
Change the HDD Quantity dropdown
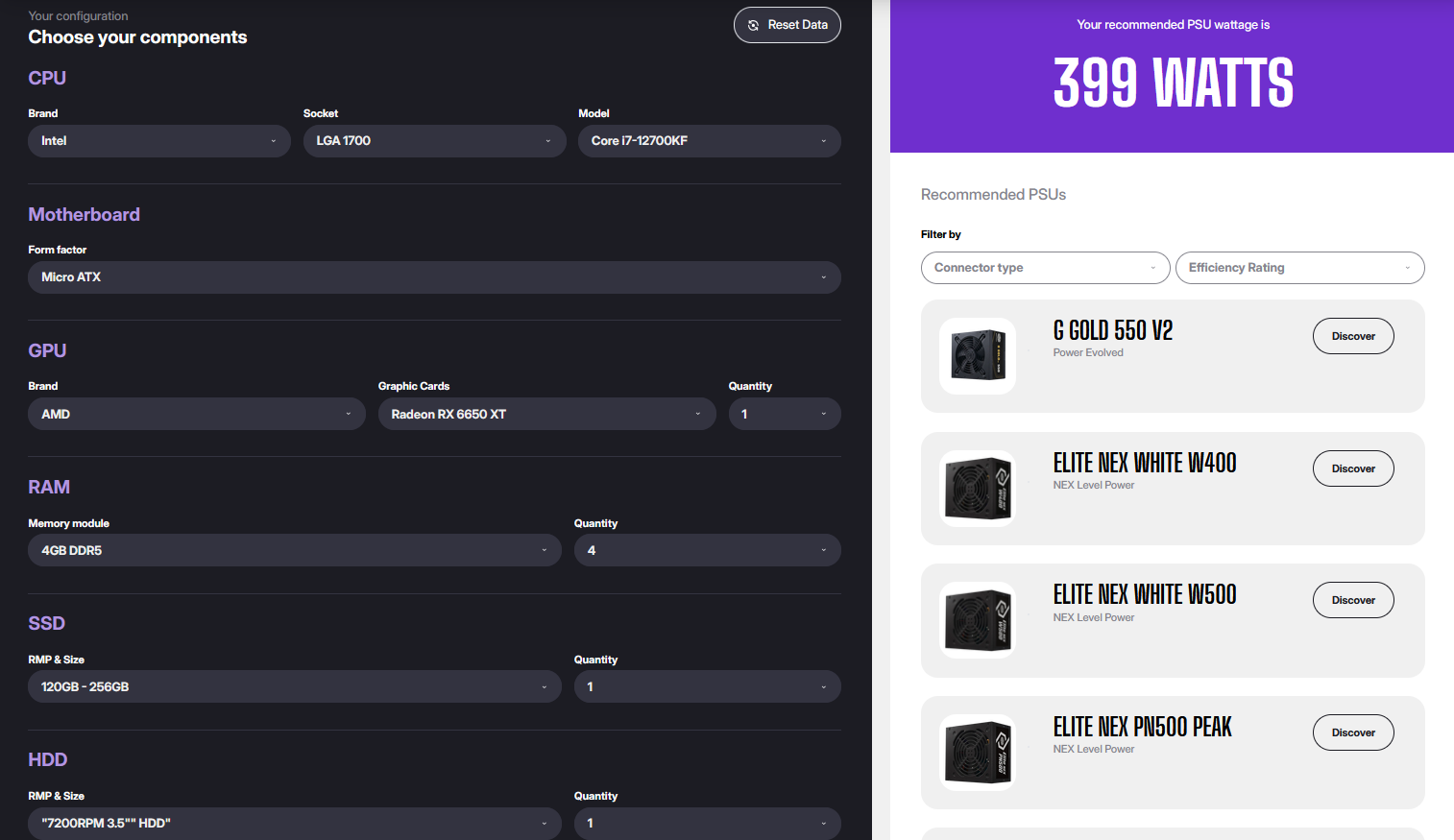(708, 823)
